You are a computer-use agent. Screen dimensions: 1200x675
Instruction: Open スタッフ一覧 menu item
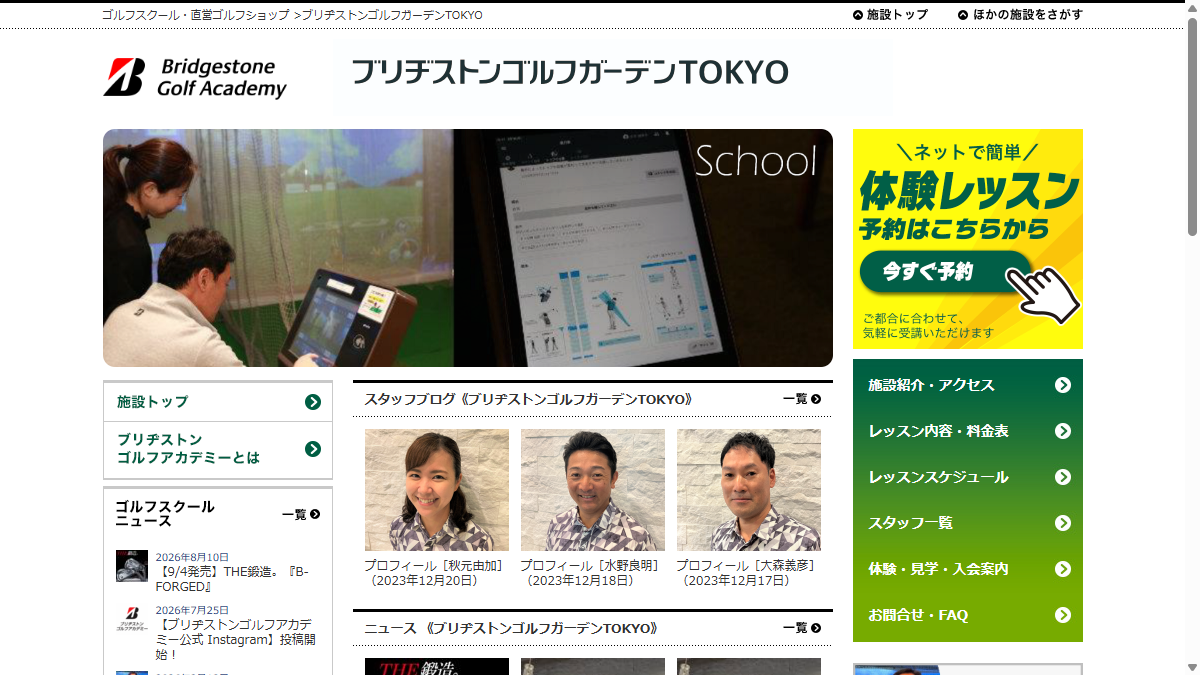[968, 523]
